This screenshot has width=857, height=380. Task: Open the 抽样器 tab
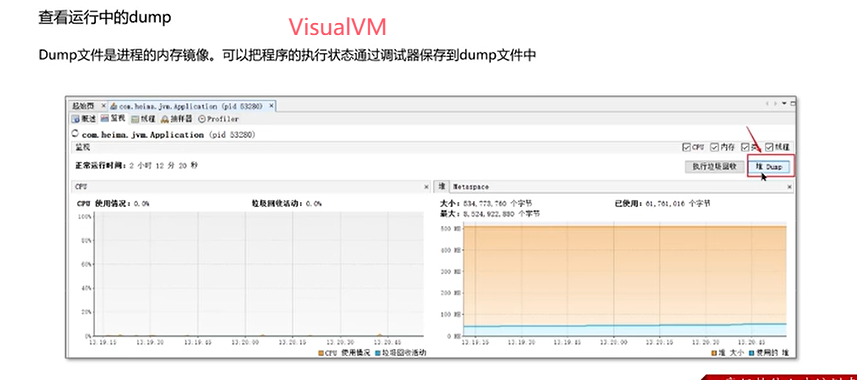click(177, 119)
